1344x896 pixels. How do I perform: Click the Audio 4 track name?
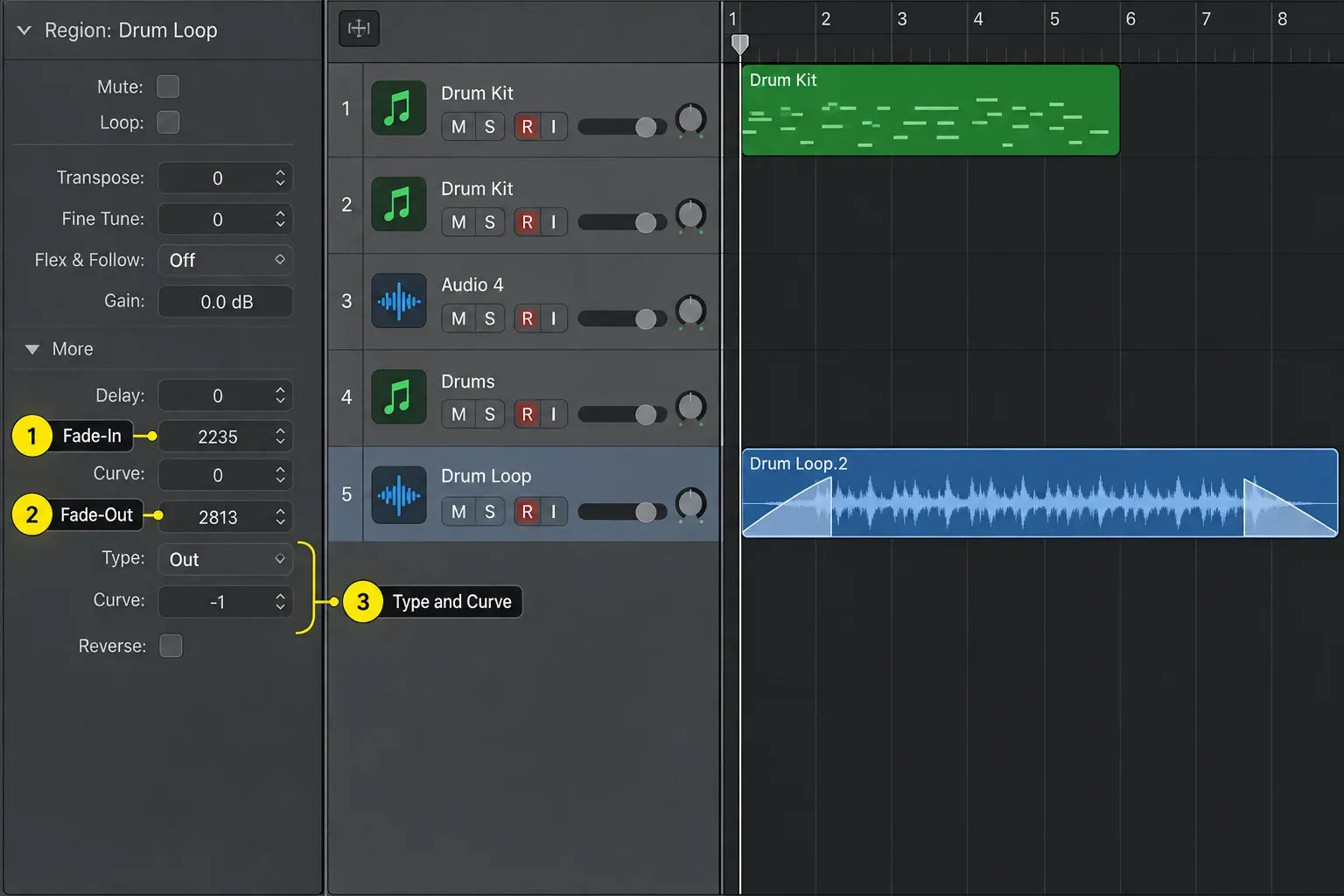(x=472, y=284)
